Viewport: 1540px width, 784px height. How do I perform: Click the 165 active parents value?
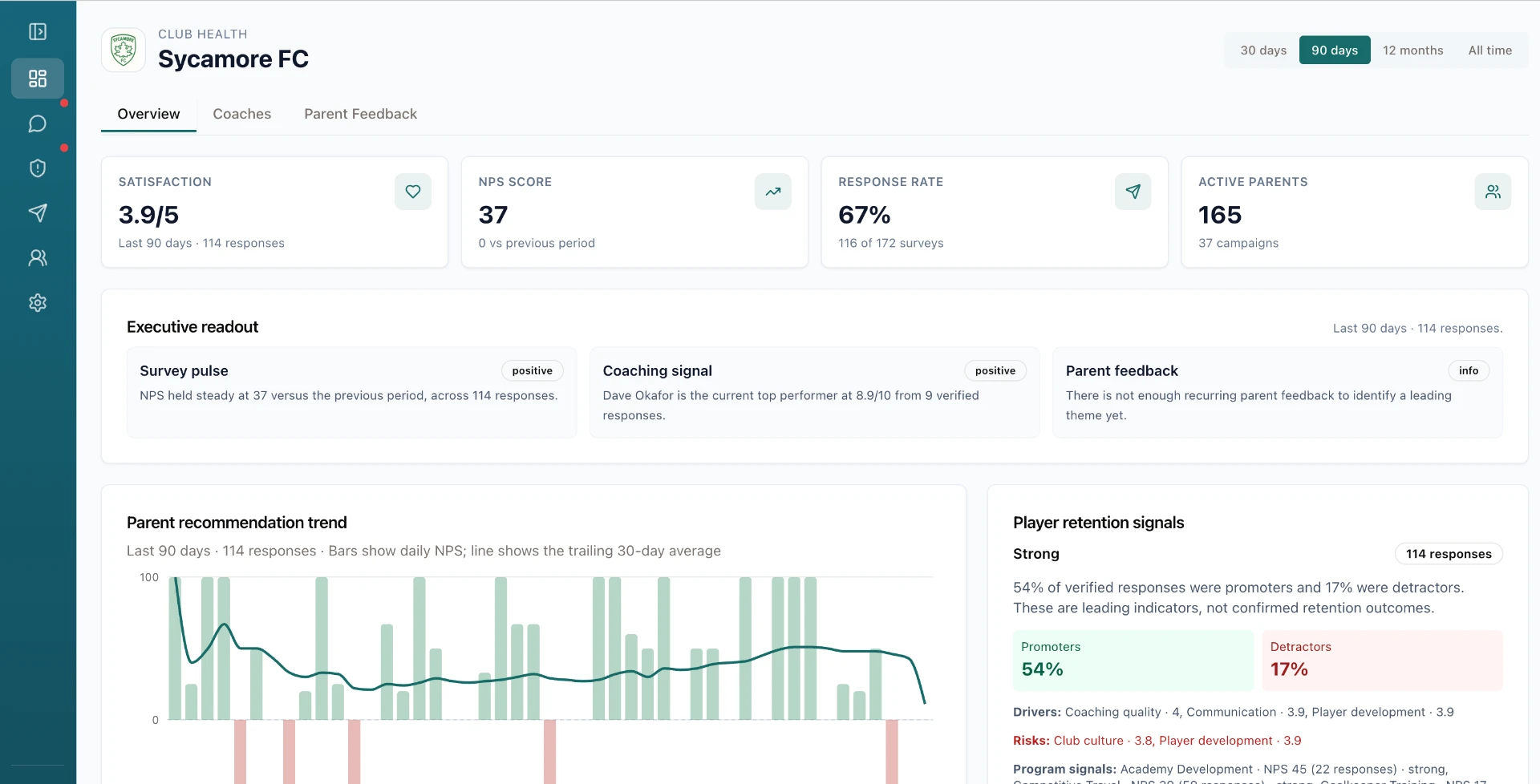point(1220,215)
